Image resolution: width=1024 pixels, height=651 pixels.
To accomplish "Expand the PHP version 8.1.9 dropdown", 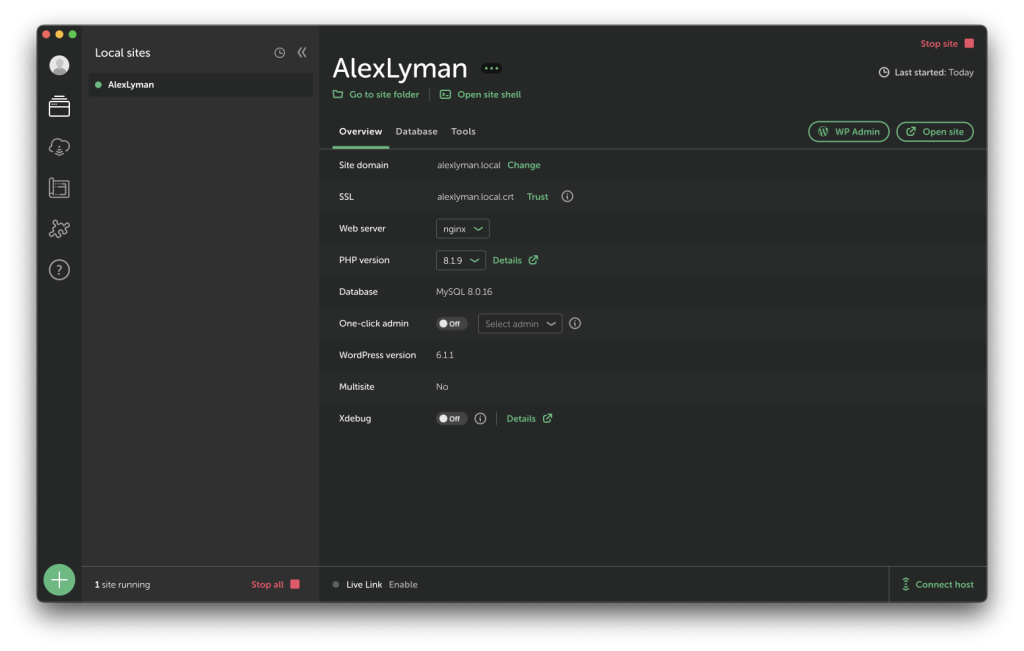I will pyautogui.click(x=461, y=260).
